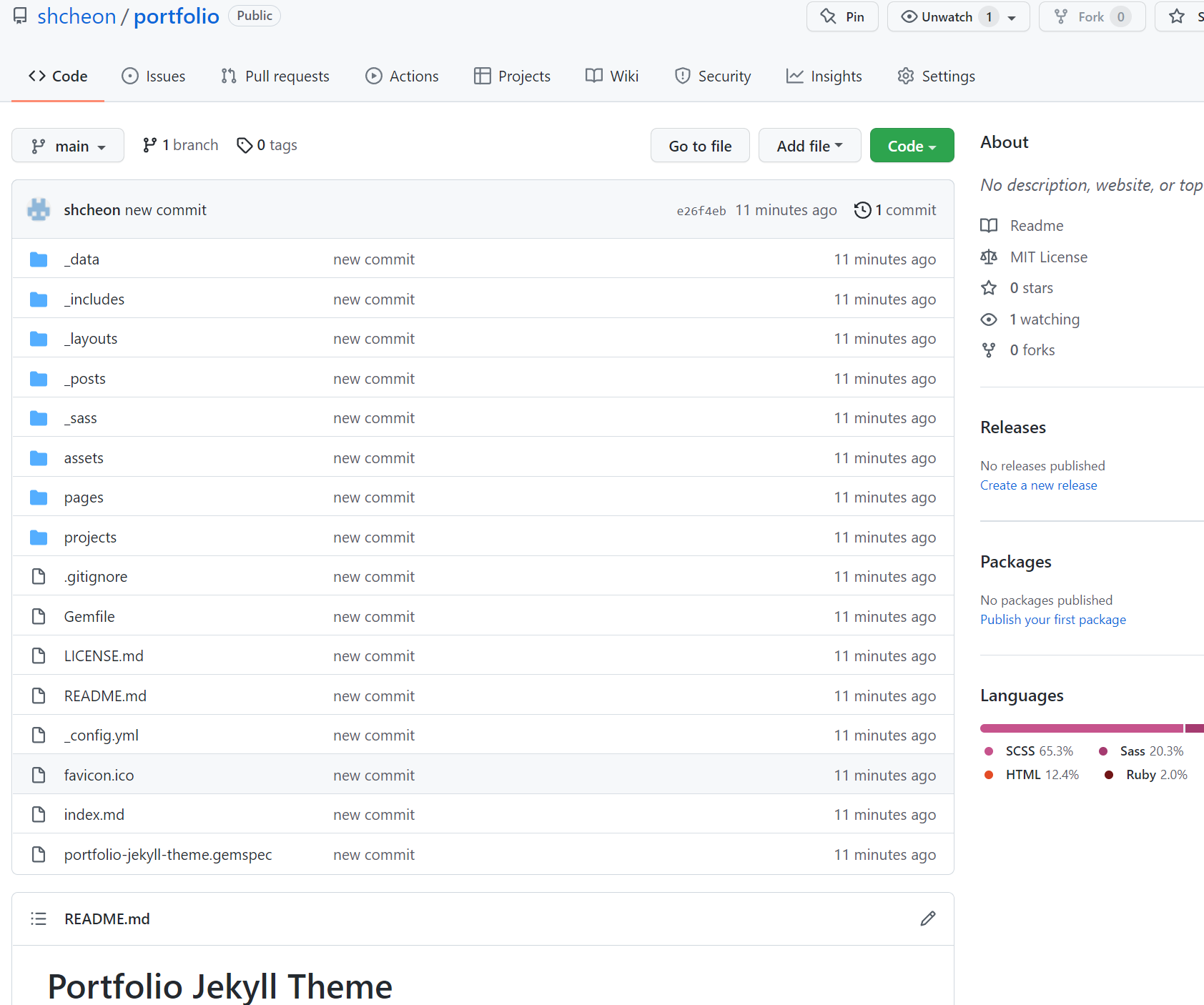
Task: Open the Pull requests tab
Action: (x=275, y=76)
